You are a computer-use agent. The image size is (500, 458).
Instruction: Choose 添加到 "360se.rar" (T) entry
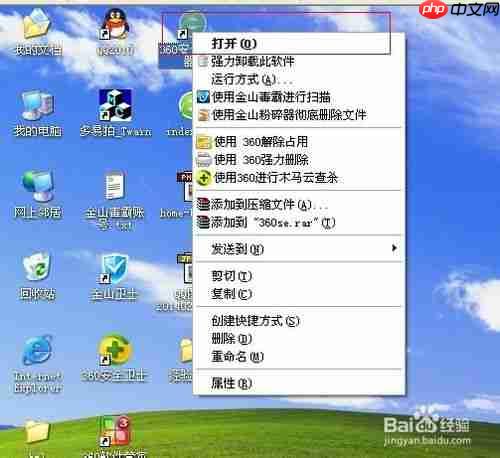coord(299,223)
